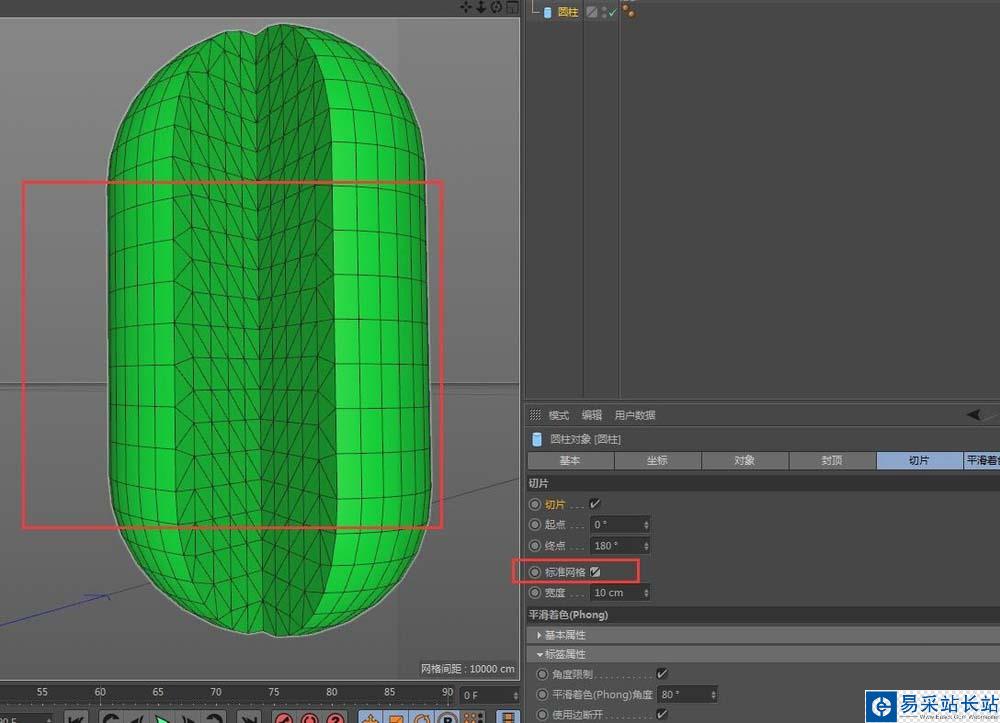This screenshot has height=723, width=1000.
Task: Switch to the 基本 tab
Action: (x=570, y=460)
